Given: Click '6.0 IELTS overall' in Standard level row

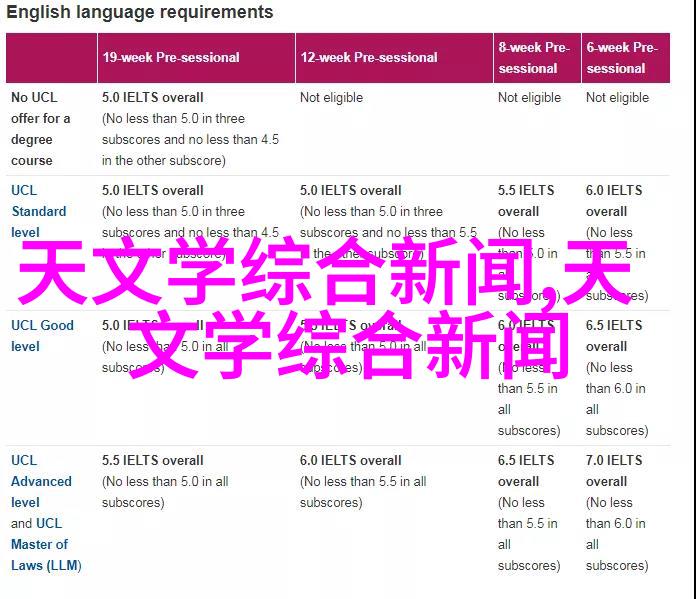Looking at the screenshot, I should pos(614,201).
